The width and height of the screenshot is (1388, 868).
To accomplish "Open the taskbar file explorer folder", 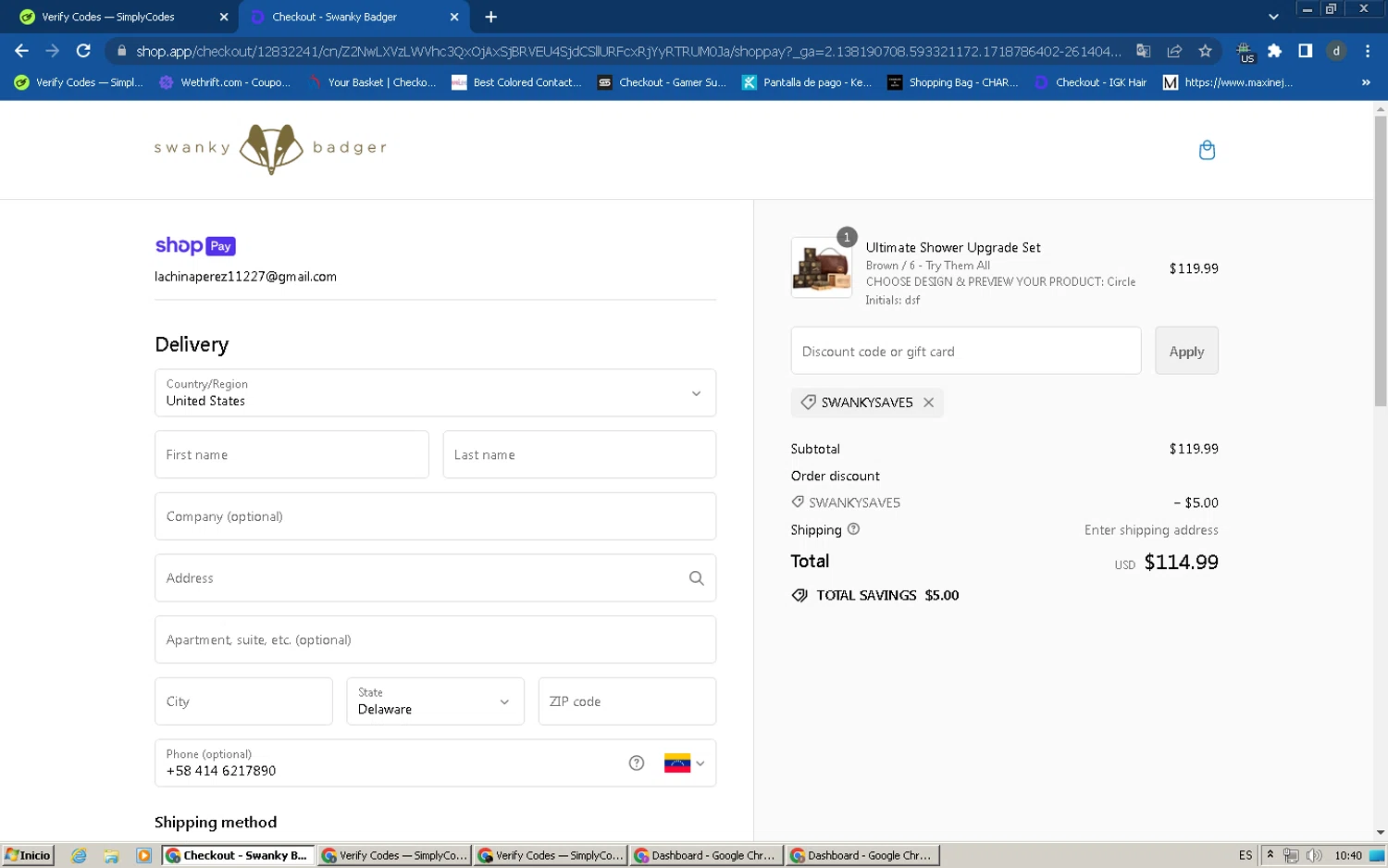I will tap(111, 856).
